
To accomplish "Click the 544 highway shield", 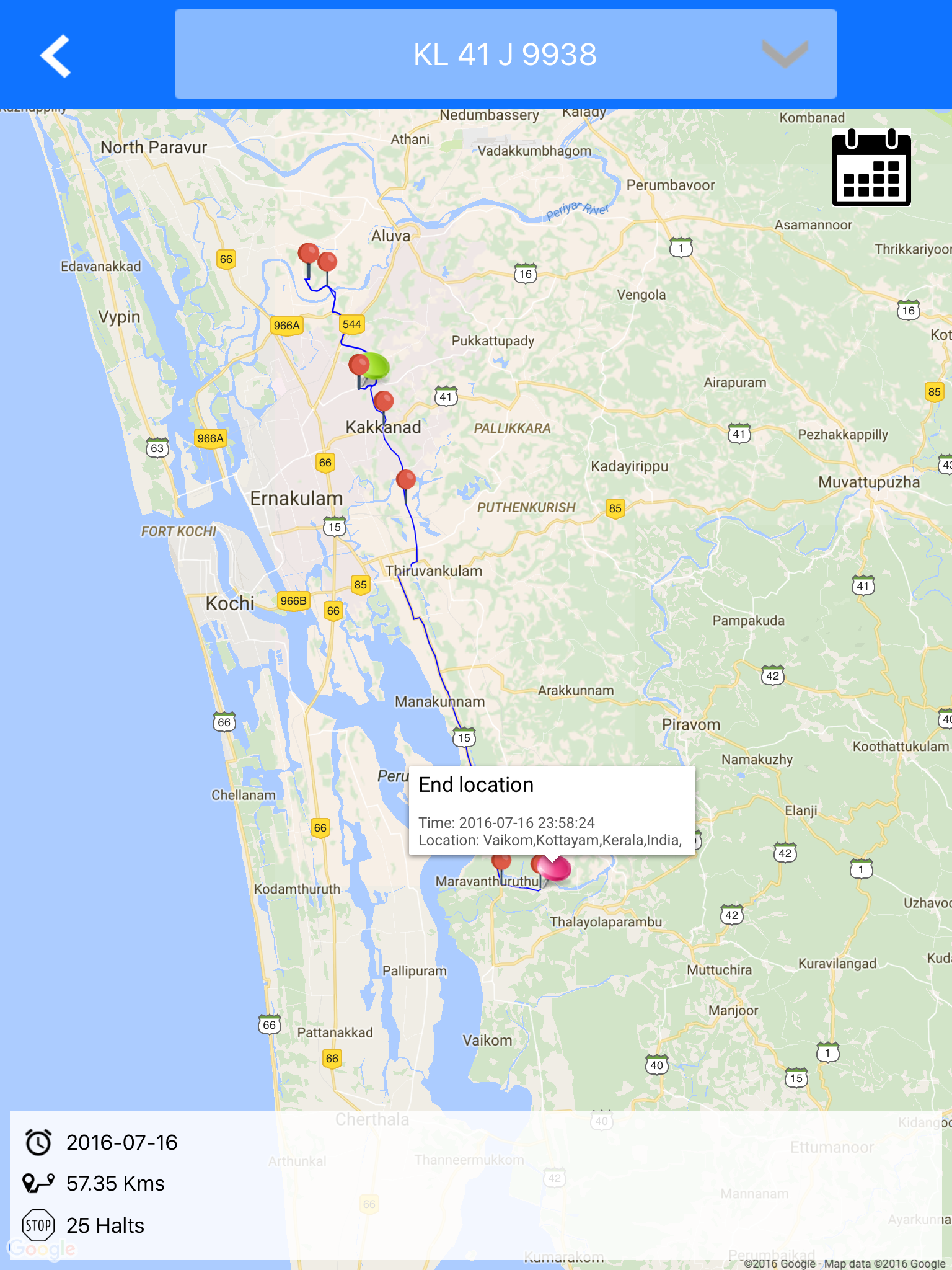I will tap(352, 324).
